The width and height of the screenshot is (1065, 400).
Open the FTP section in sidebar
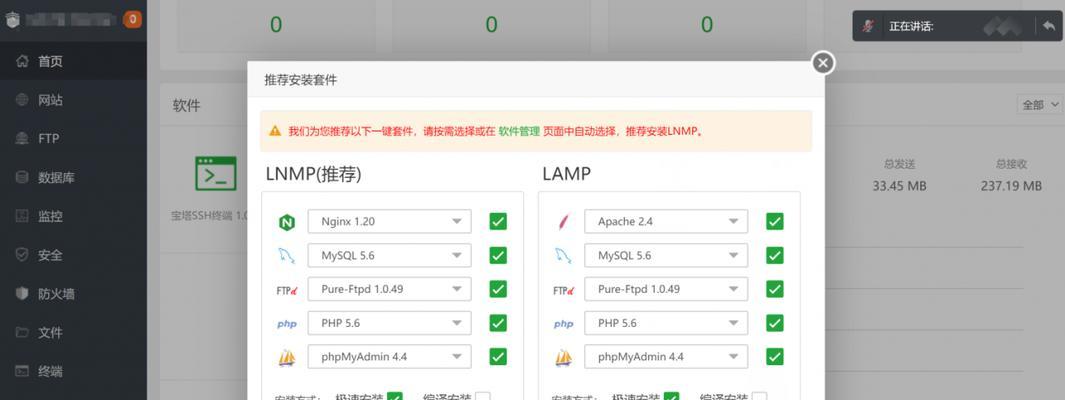(73, 139)
